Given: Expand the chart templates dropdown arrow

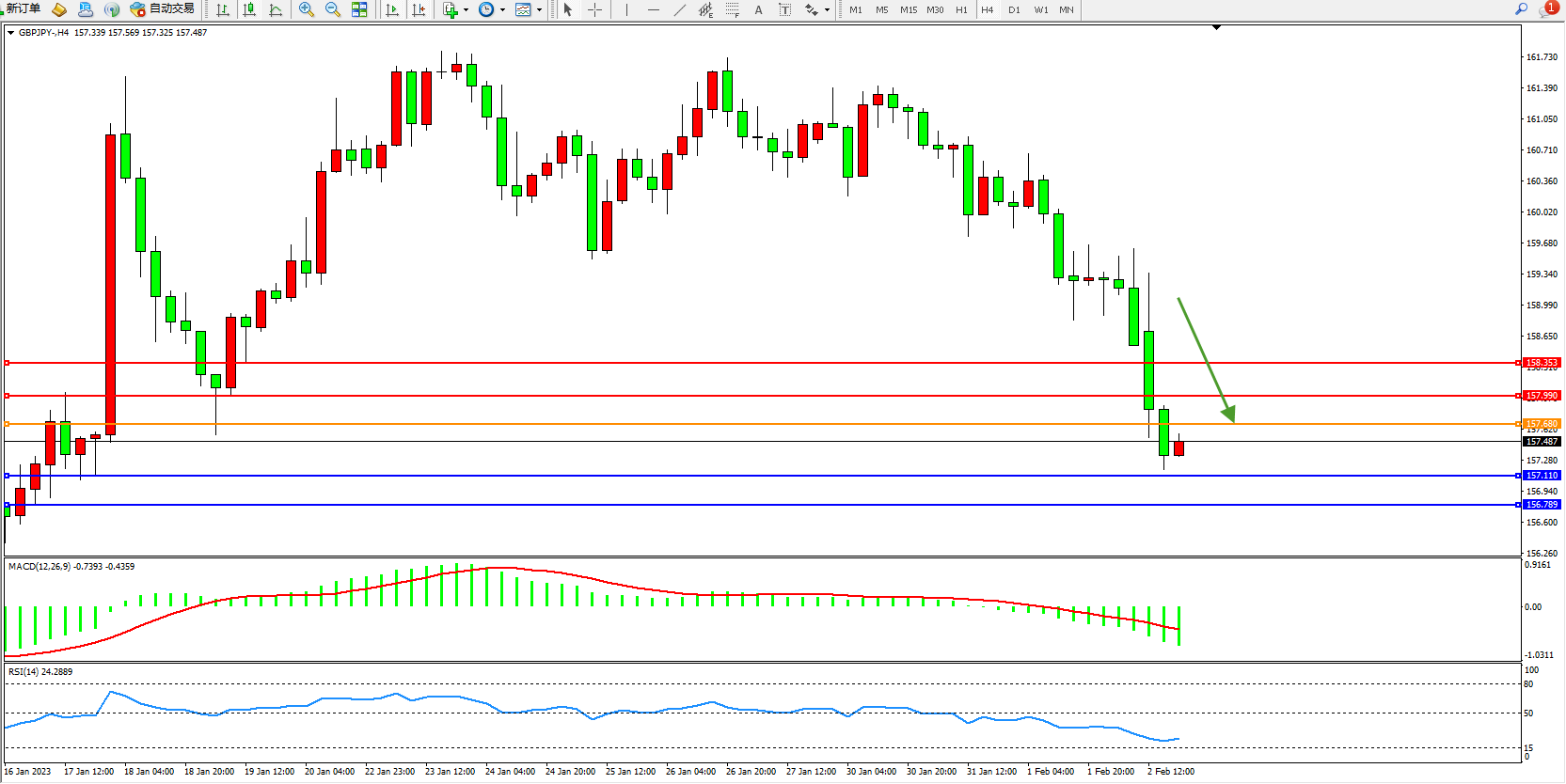Looking at the screenshot, I should (x=539, y=10).
